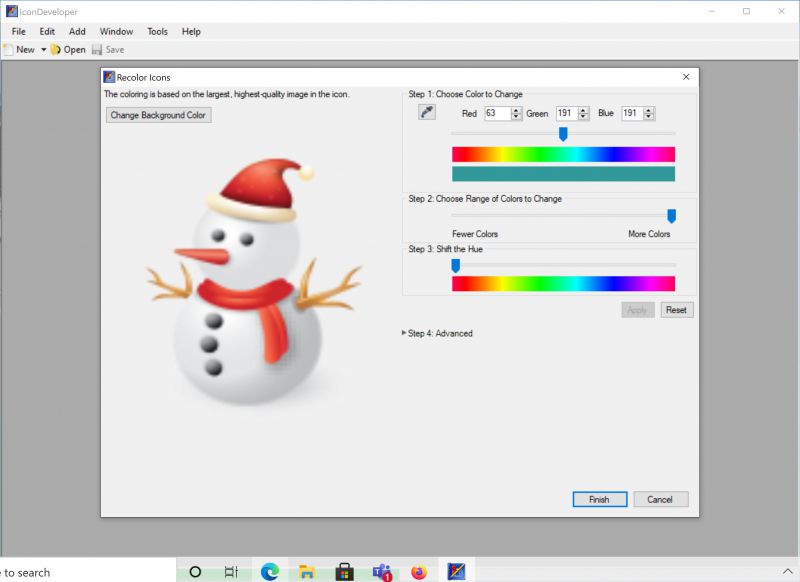This screenshot has height=582, width=800.
Task: Click inside the Red value field
Action: [x=495, y=113]
